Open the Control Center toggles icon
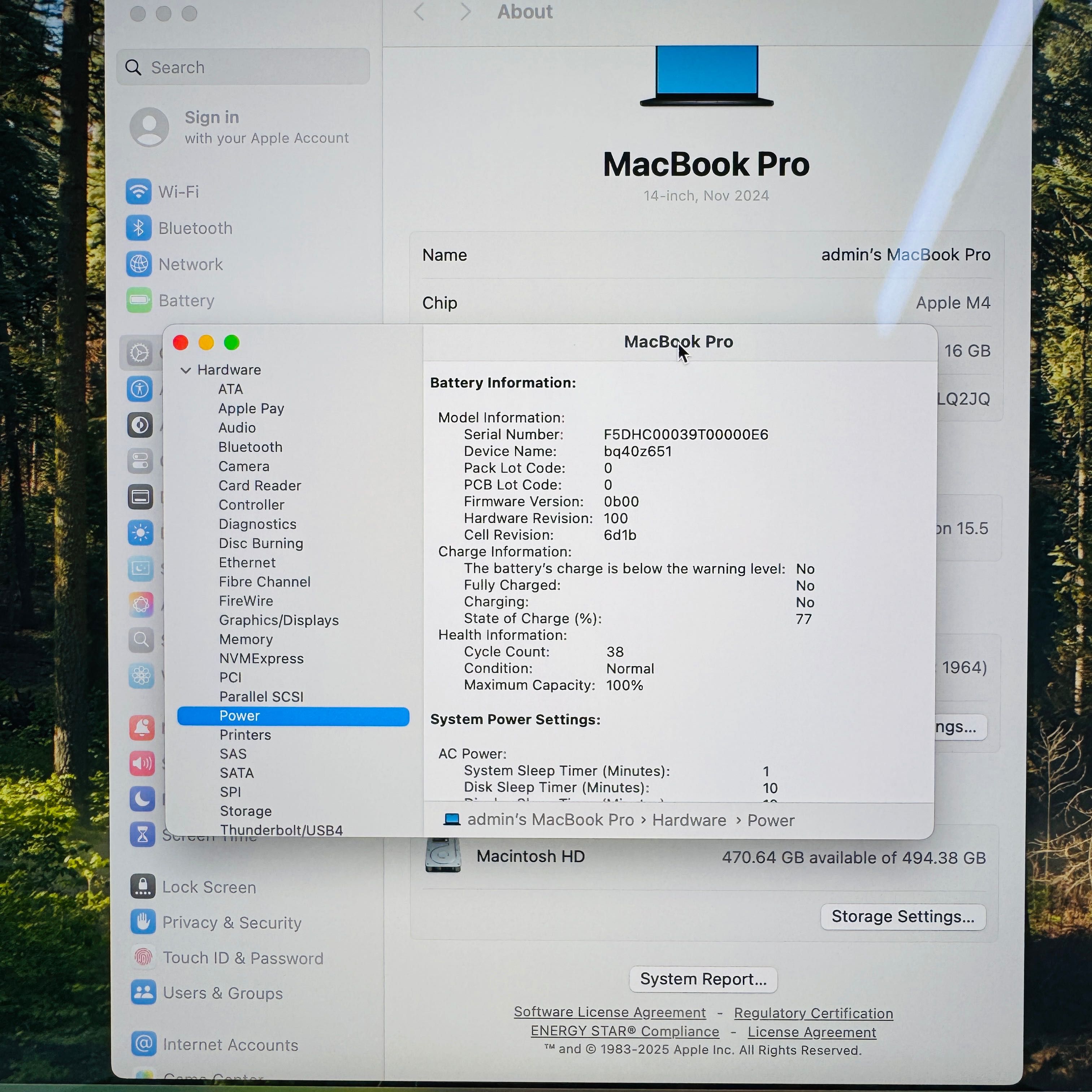 (140, 461)
